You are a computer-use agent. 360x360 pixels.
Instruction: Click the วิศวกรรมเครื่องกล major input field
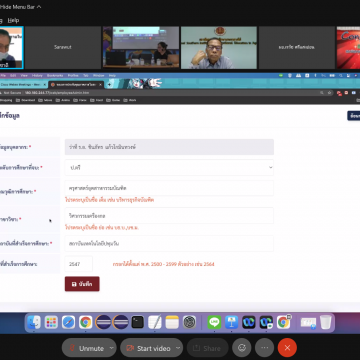click(169, 216)
